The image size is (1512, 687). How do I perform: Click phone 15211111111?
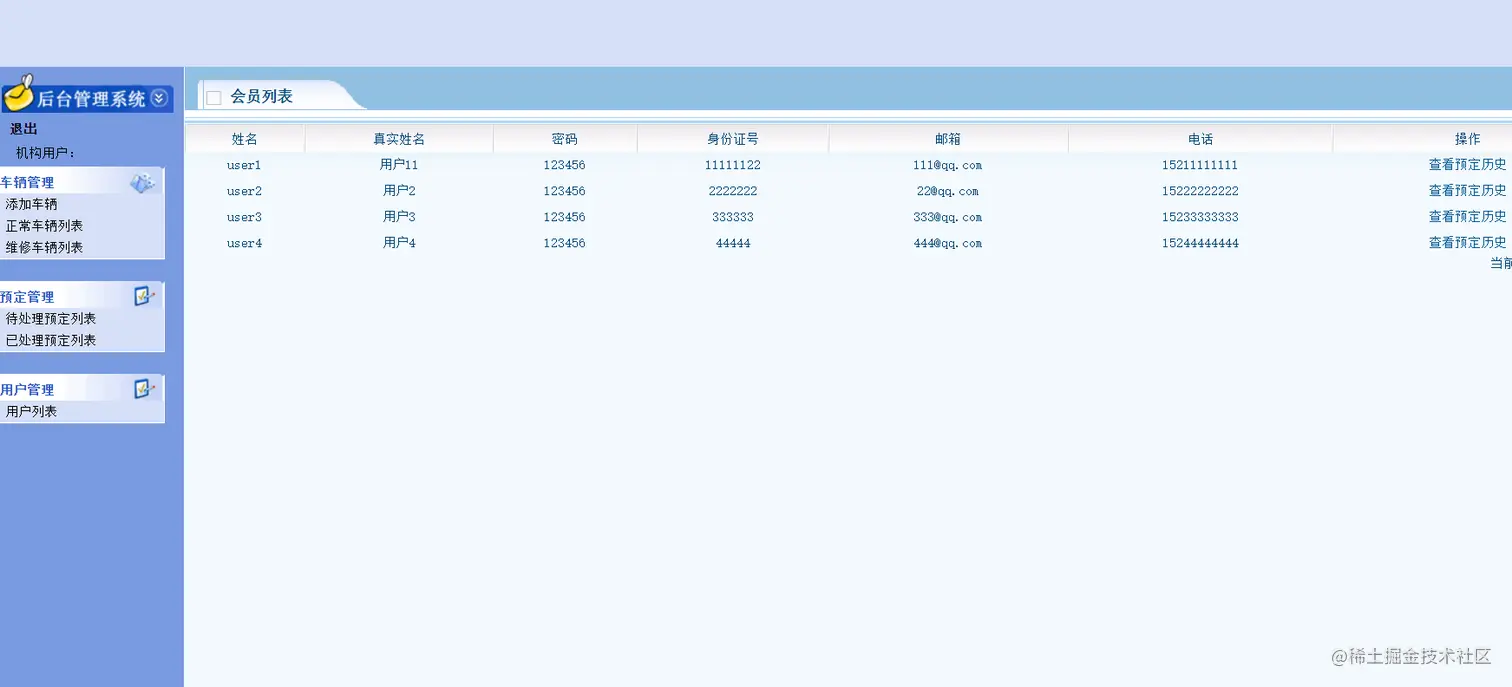click(1200, 165)
